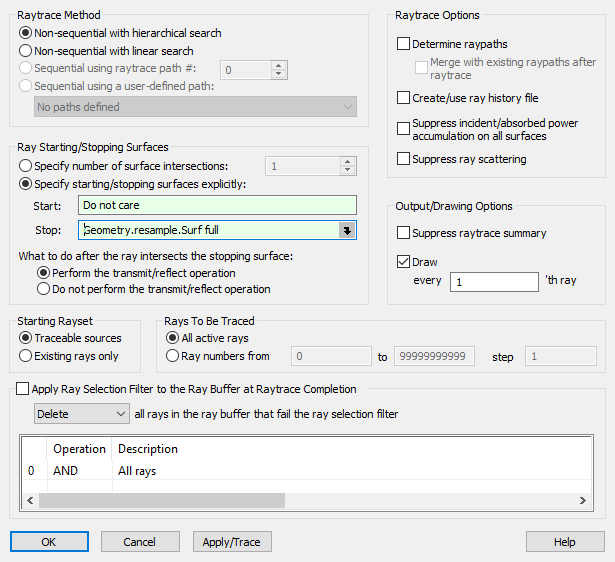Open Help for this dialog
The width and height of the screenshot is (615, 562).
(x=565, y=542)
